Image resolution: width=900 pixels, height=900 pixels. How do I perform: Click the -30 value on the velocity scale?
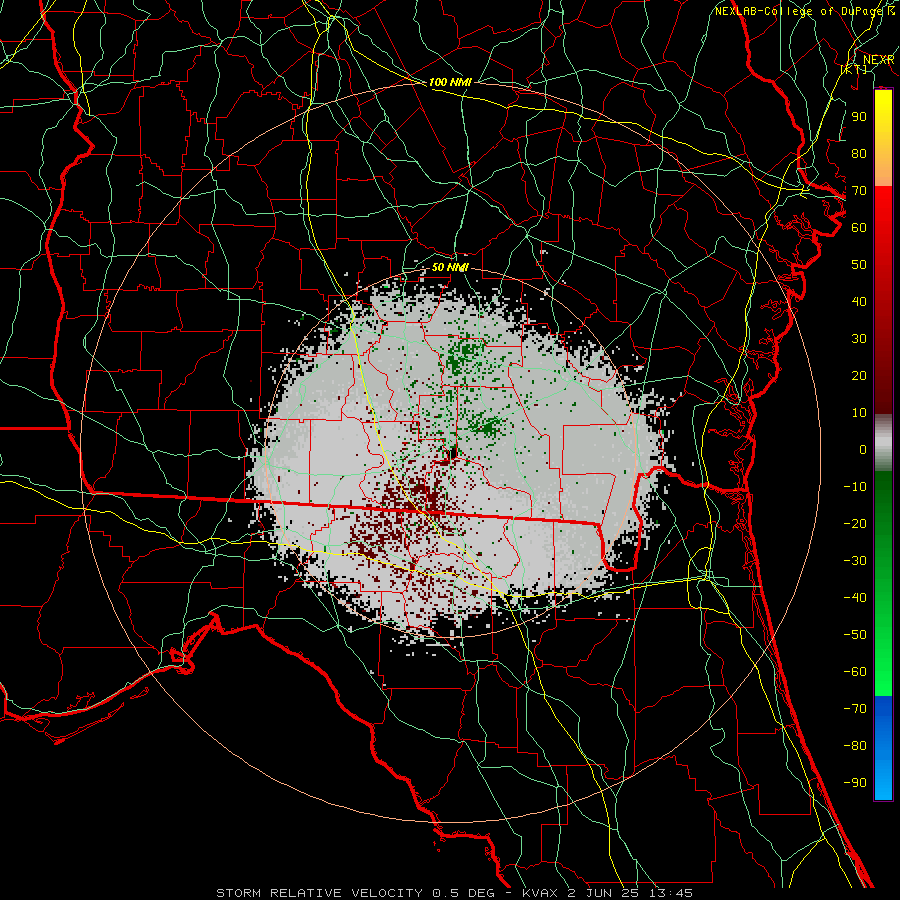coord(855,561)
